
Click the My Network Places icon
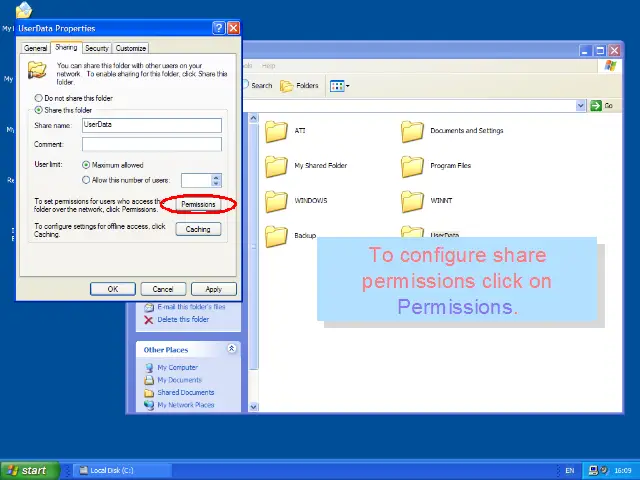coord(149,405)
